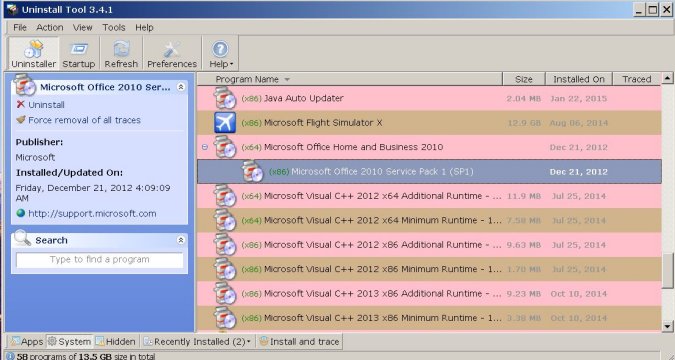Select Visual C++ 2013 x86 Minimum Runtime name
Viewport: 675px width, 360px height.
383,318
